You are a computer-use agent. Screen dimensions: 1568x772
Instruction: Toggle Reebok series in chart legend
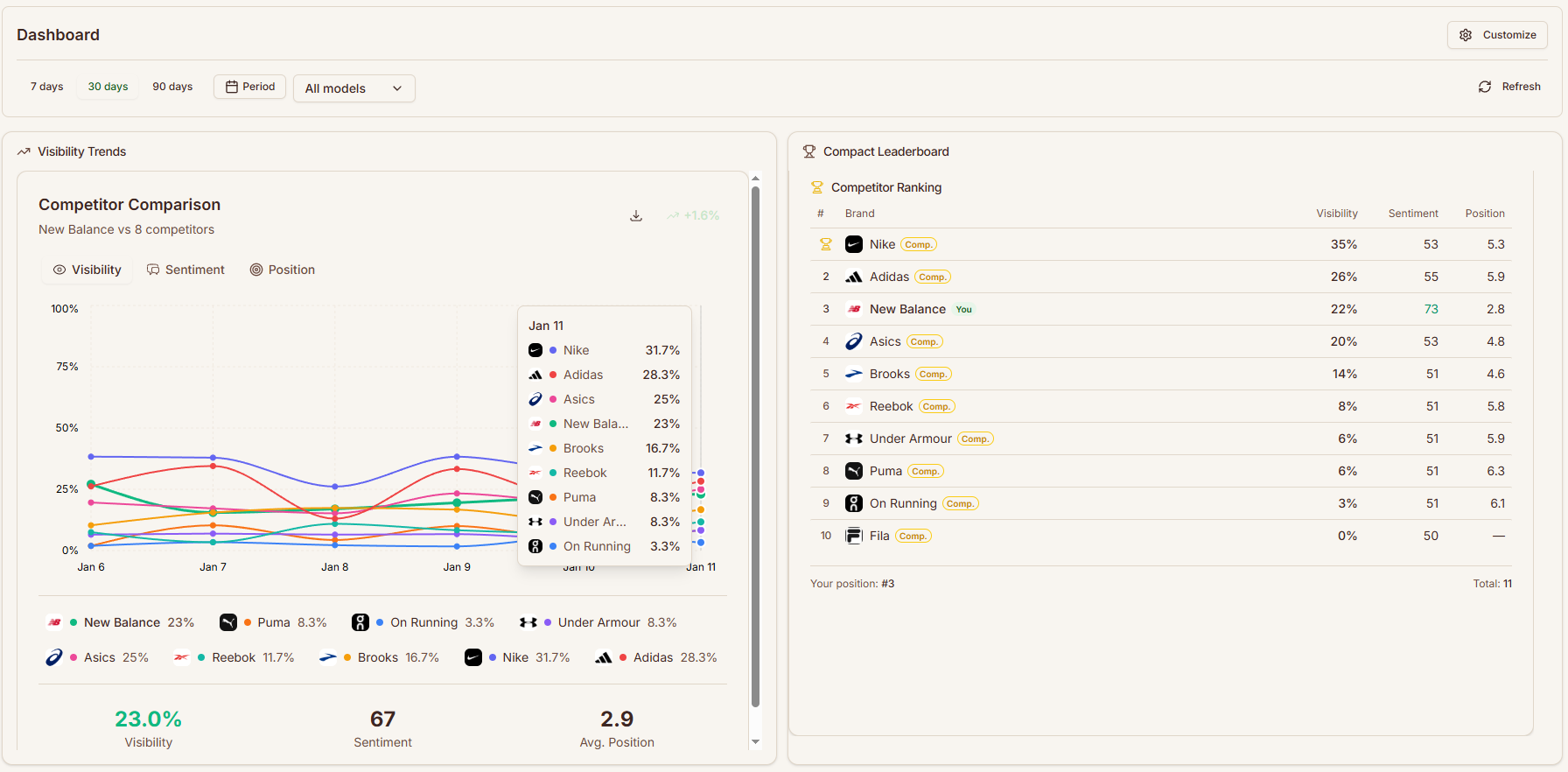[234, 657]
